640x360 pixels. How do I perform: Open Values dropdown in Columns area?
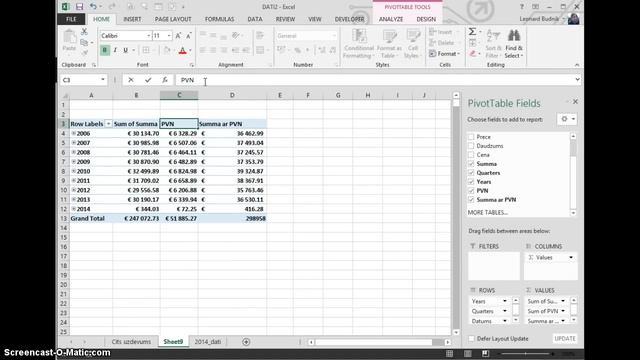click(x=571, y=258)
